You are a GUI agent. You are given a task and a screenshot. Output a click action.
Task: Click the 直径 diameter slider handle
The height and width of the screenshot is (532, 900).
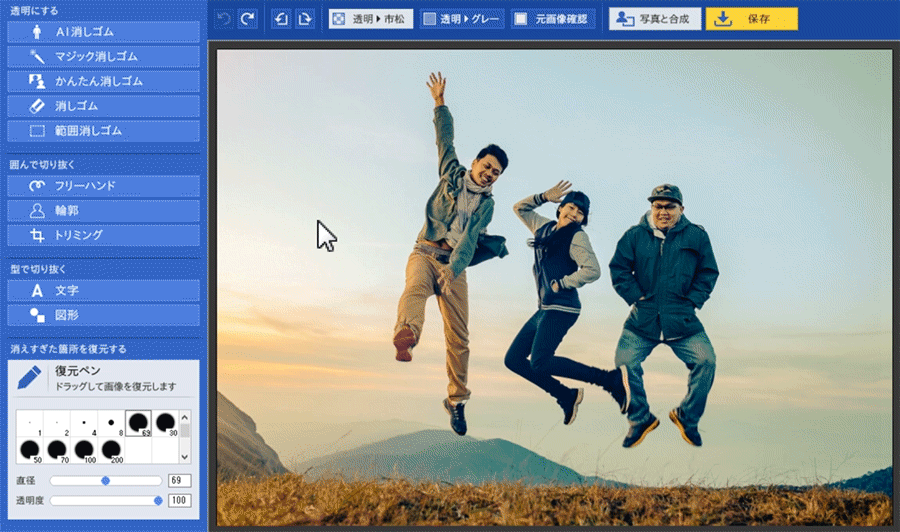[105, 481]
